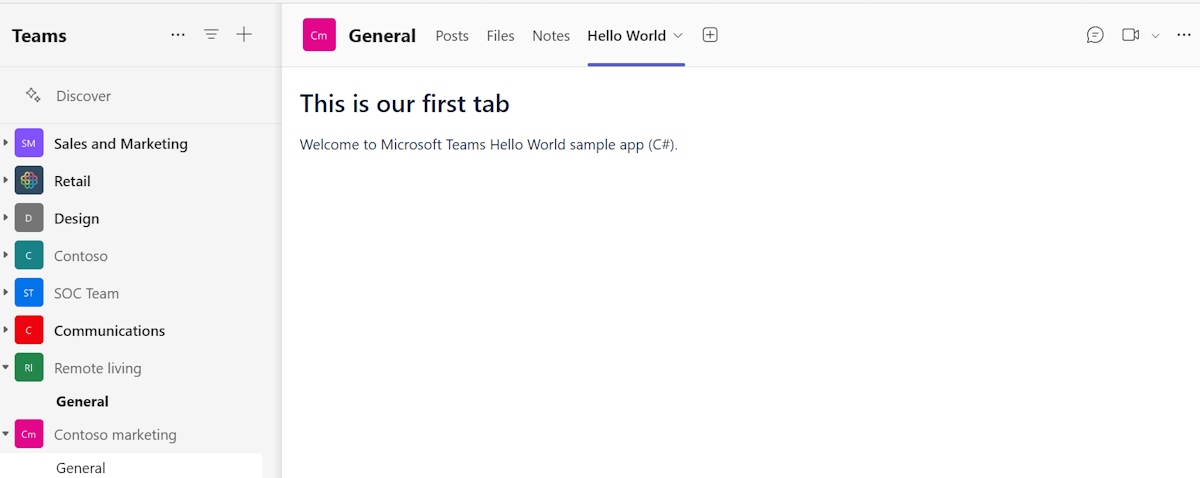The image size is (1200, 478).
Task: Click the SOC Team ST avatar
Action: 29,293
